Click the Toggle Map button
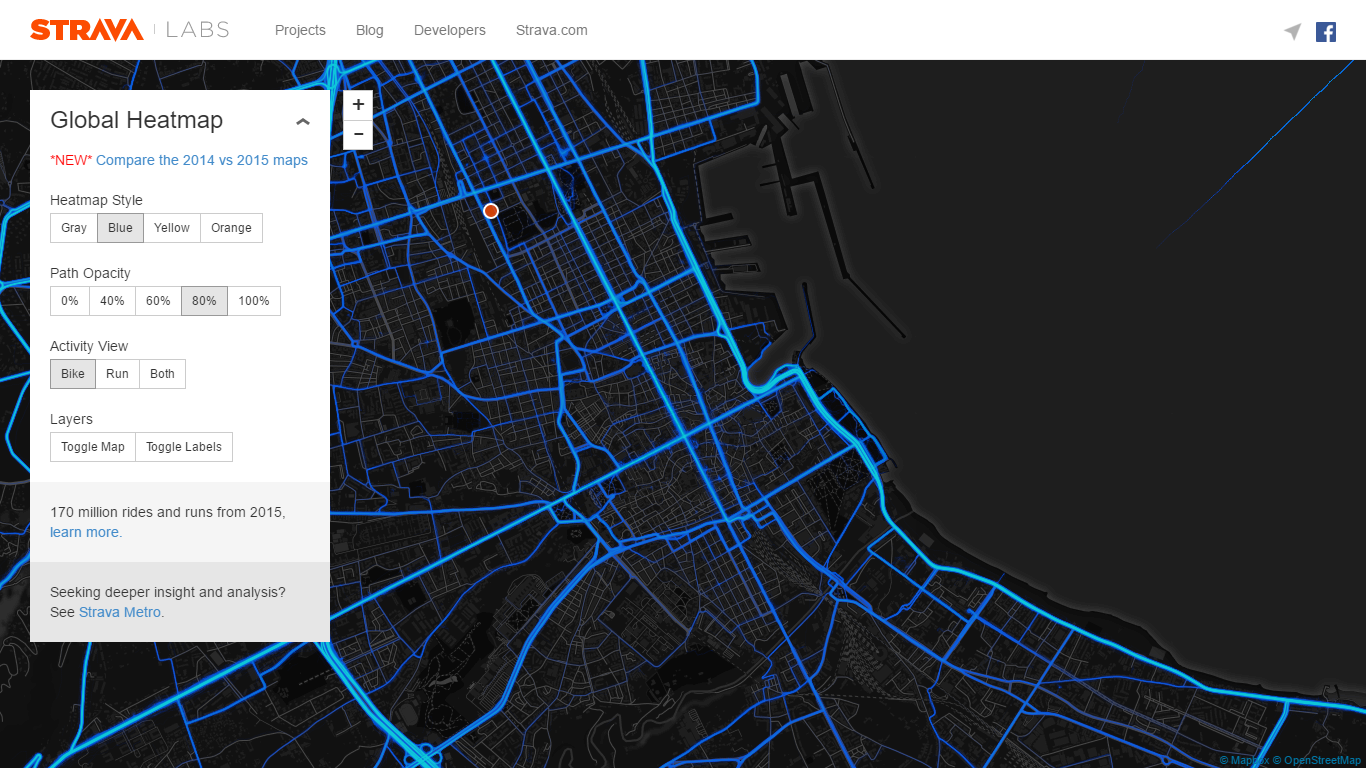The height and width of the screenshot is (768, 1366). click(x=93, y=447)
